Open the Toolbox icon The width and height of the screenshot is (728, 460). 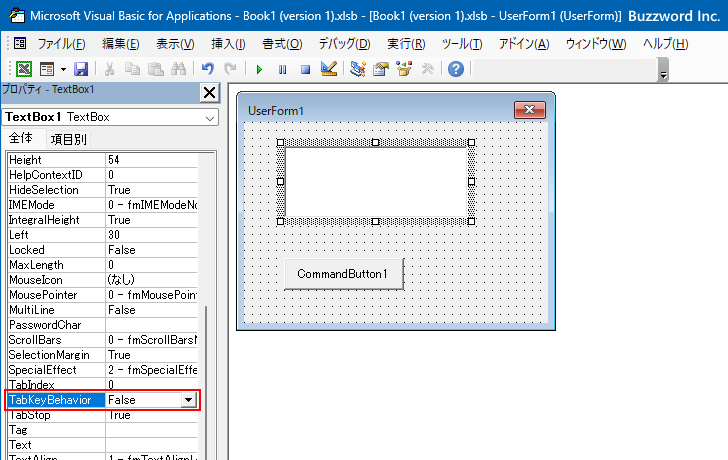[x=427, y=69]
